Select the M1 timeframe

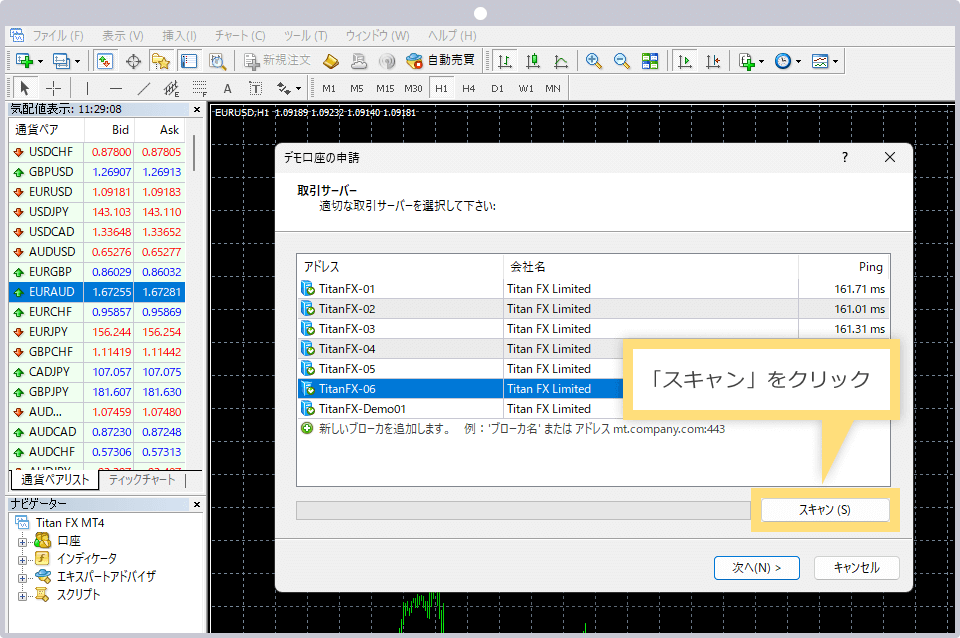(x=329, y=89)
